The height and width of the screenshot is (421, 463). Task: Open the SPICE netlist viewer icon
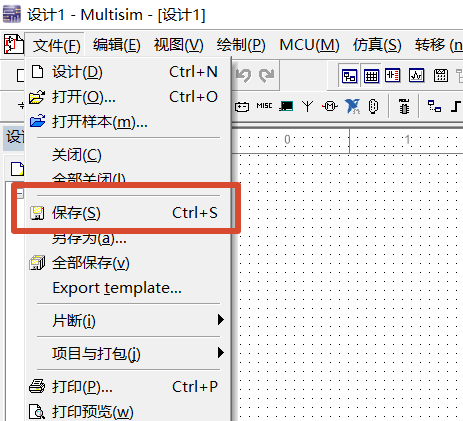click(x=393, y=75)
